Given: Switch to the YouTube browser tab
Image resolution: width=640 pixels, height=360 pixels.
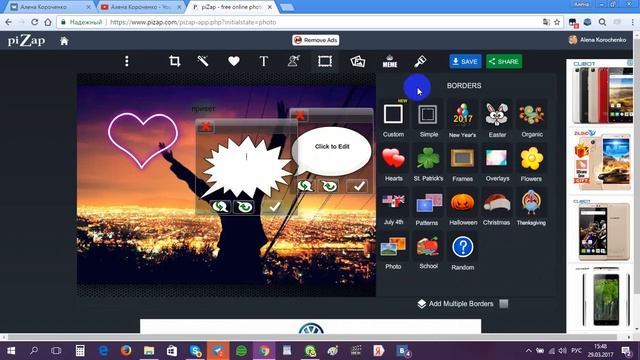Looking at the screenshot, I should click(141, 7).
